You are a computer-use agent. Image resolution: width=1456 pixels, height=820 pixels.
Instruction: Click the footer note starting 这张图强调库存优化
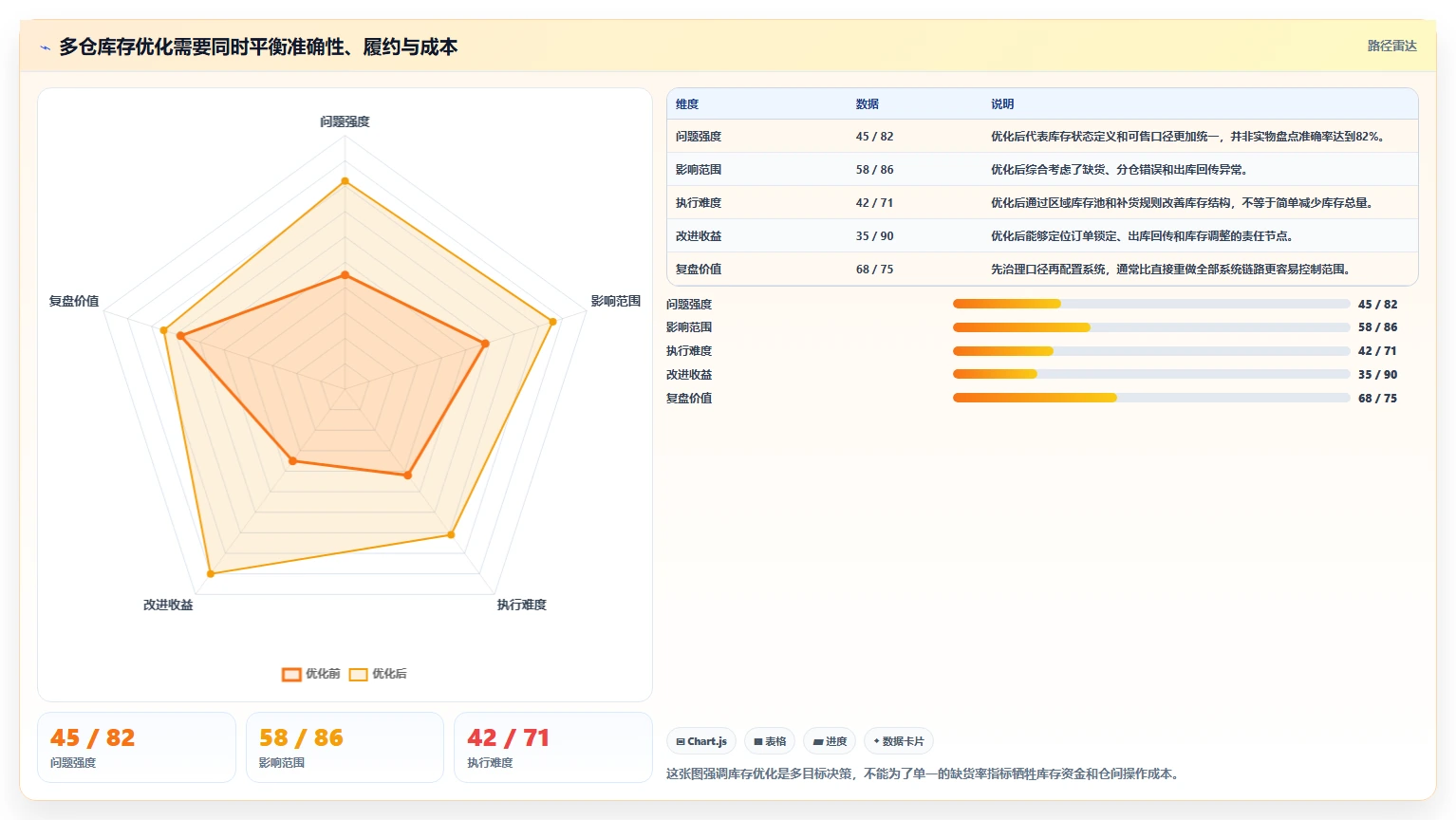(x=924, y=774)
